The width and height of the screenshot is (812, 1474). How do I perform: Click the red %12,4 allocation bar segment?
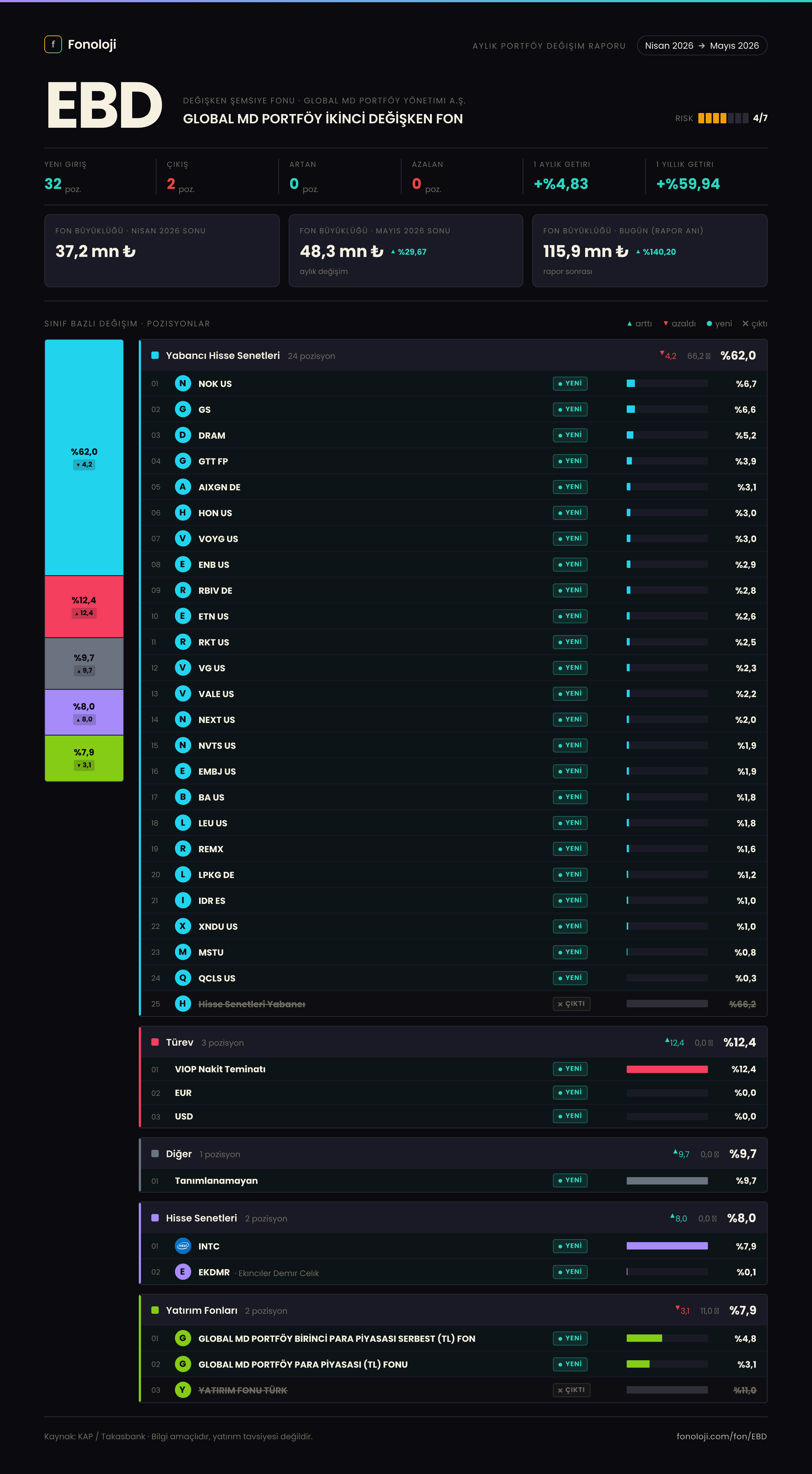(84, 607)
